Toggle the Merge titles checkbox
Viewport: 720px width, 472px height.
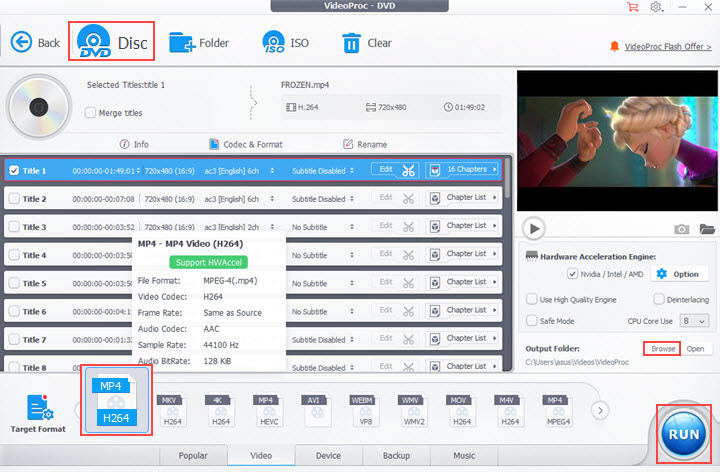pyautogui.click(x=90, y=112)
